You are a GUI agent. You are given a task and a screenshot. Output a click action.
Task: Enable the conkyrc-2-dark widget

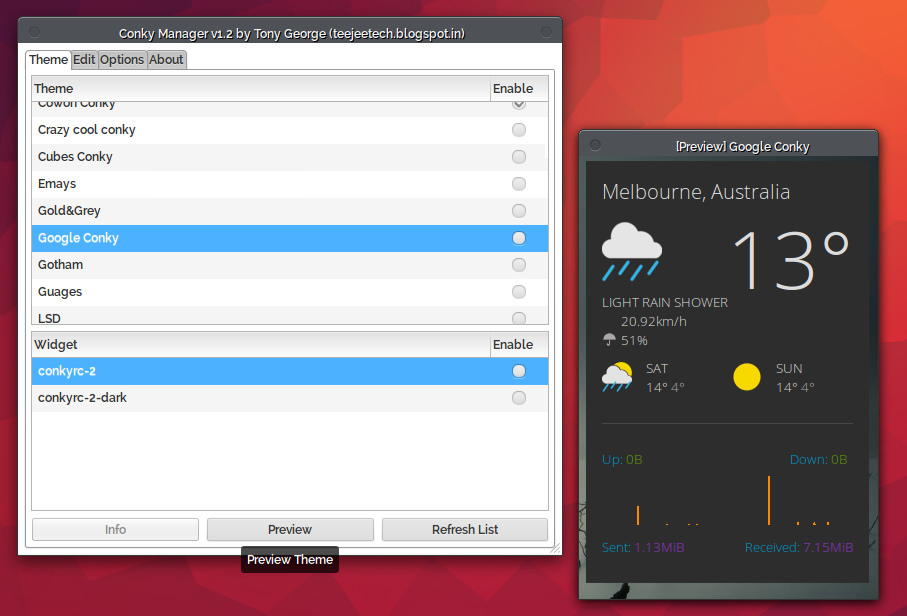pyautogui.click(x=518, y=398)
